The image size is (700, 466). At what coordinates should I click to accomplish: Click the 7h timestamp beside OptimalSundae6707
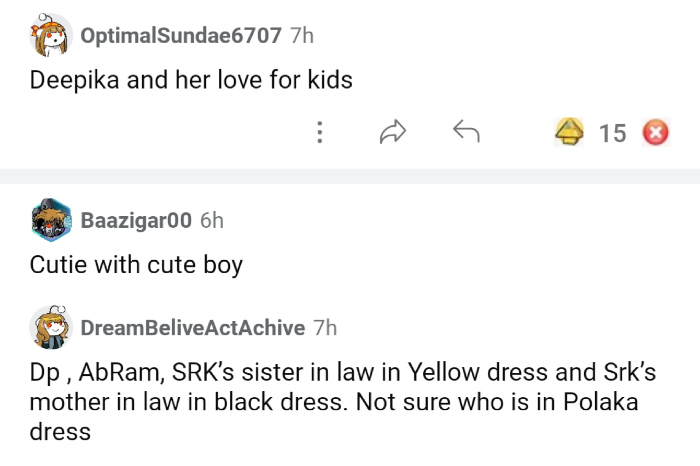tap(301, 36)
